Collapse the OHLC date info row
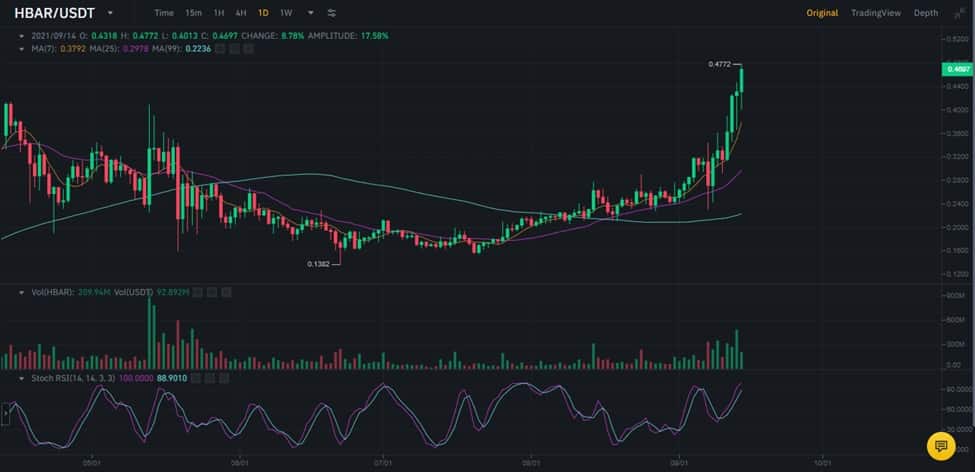975x472 pixels. [23, 36]
